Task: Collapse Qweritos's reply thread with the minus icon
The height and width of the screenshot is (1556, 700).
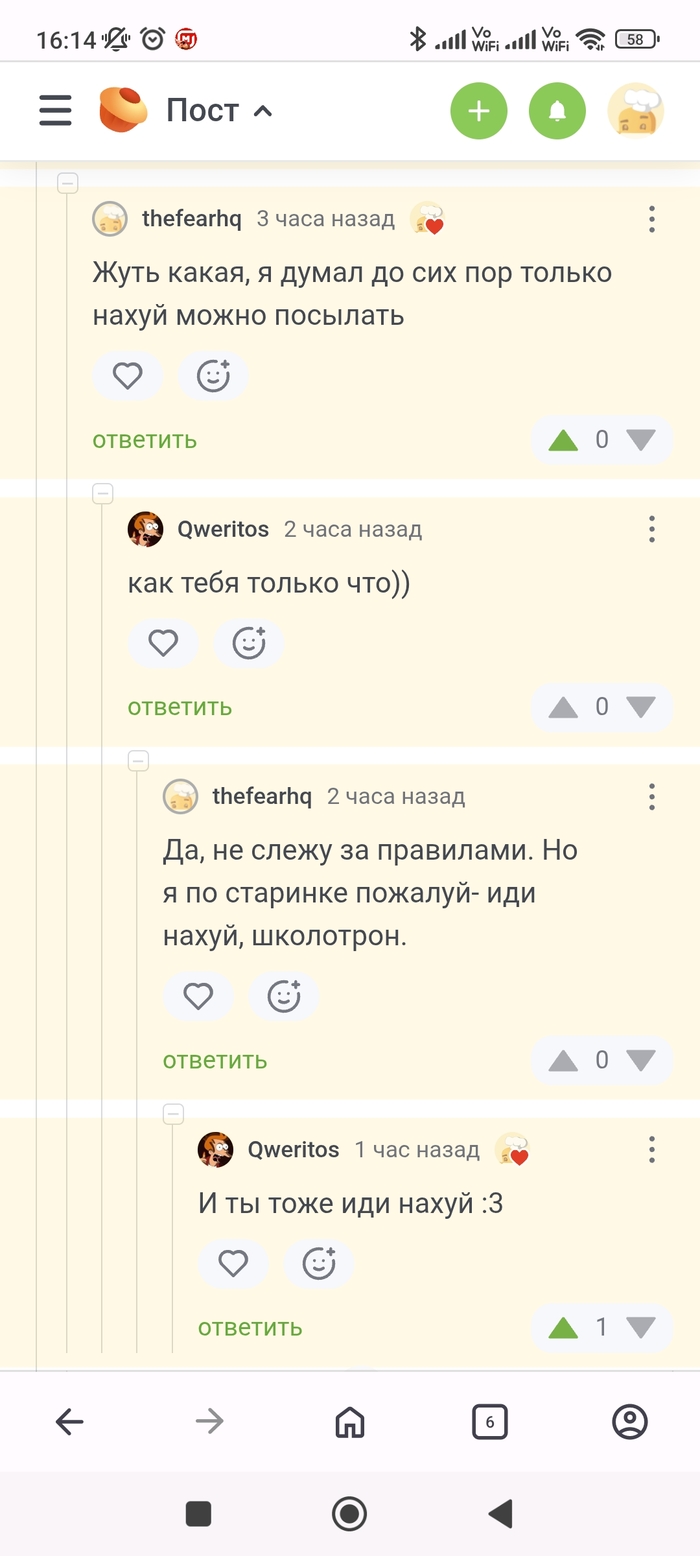Action: tap(103, 493)
